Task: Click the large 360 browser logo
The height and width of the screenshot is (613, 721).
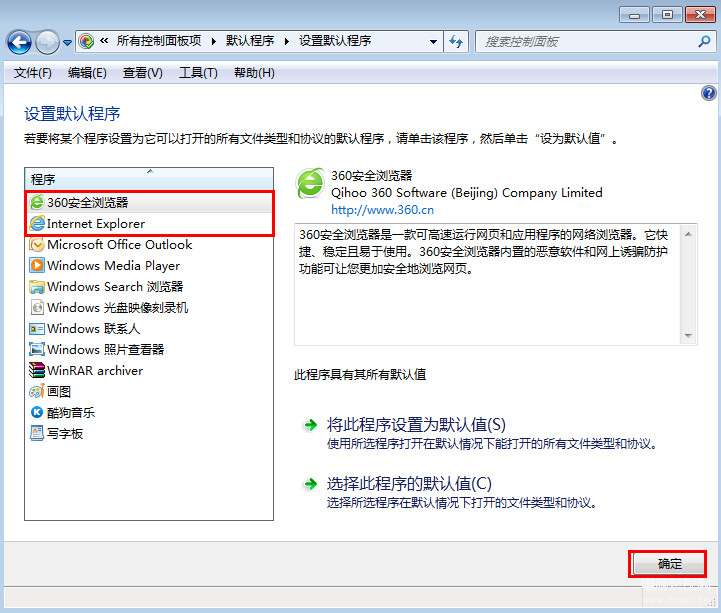Action: pos(310,183)
